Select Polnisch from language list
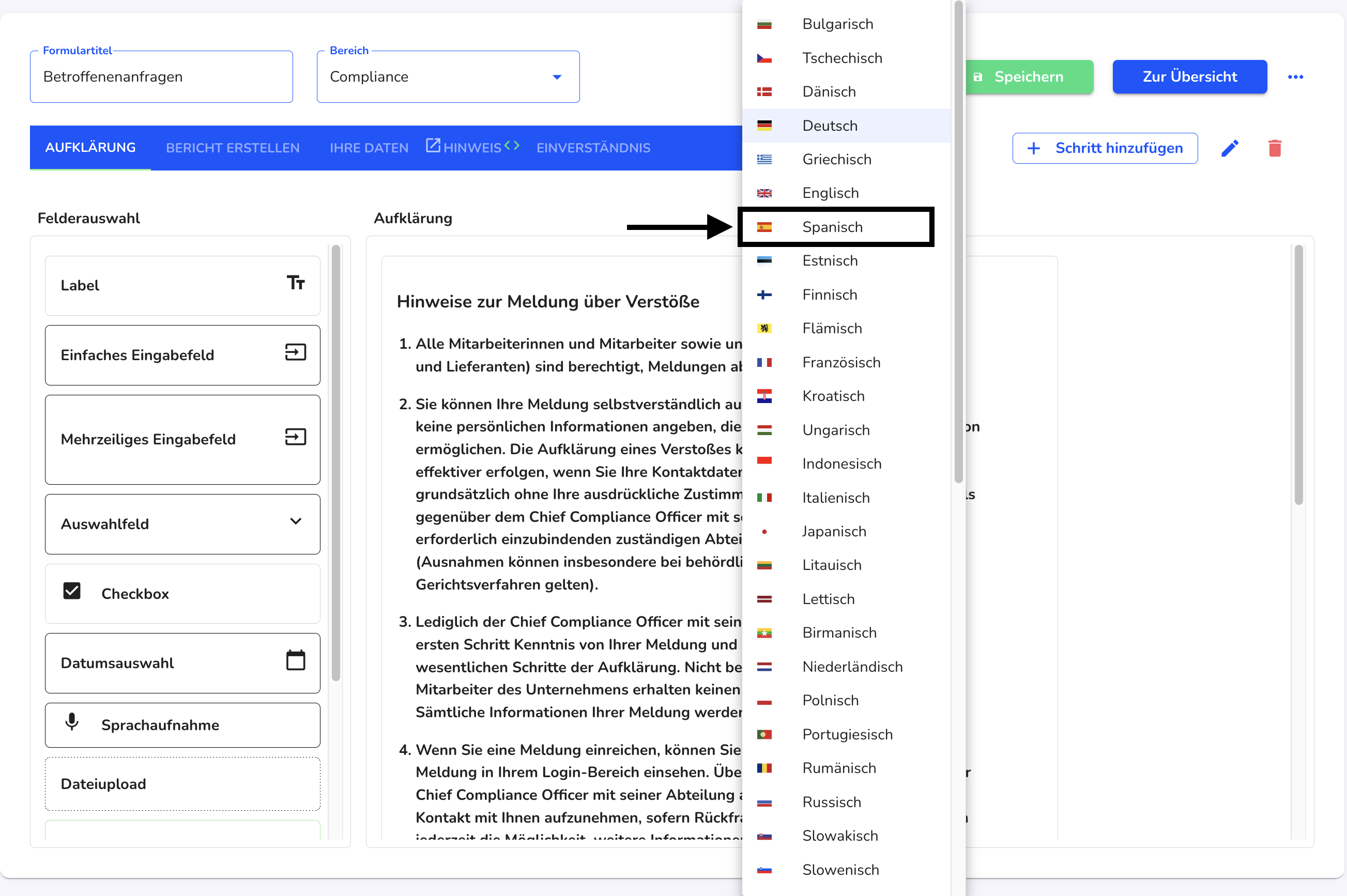This screenshot has height=896, width=1347. (846, 700)
